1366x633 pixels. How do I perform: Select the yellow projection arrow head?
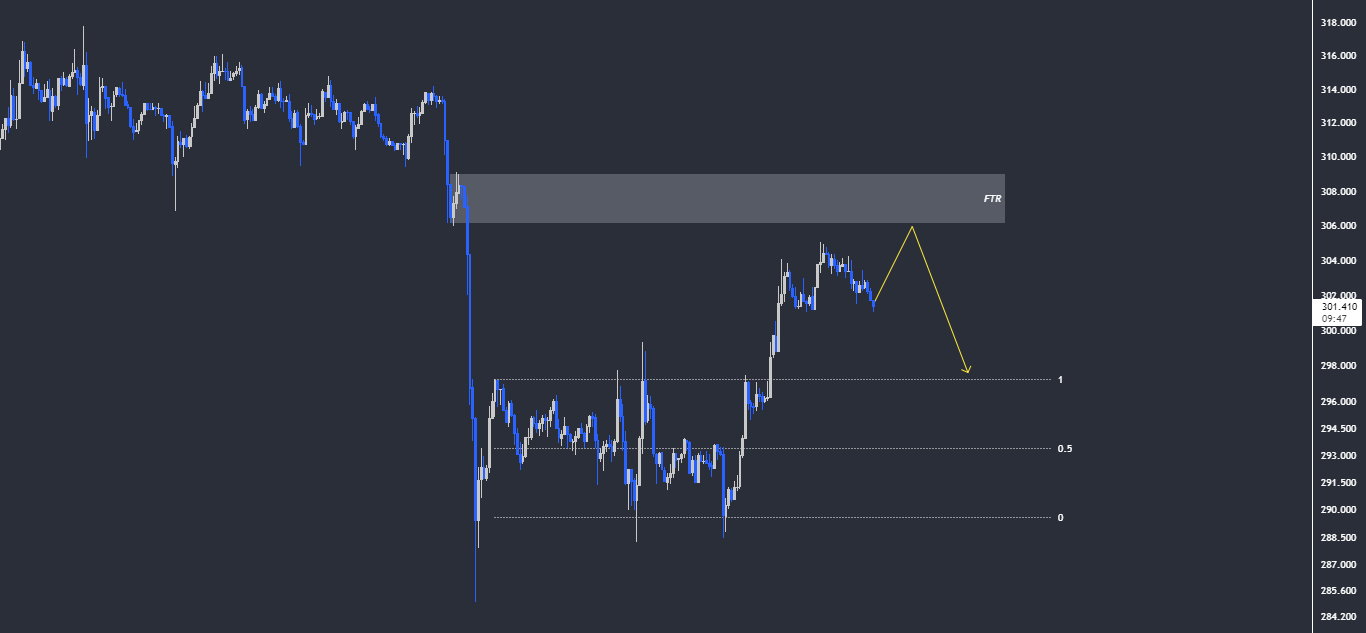pyautogui.click(x=967, y=370)
